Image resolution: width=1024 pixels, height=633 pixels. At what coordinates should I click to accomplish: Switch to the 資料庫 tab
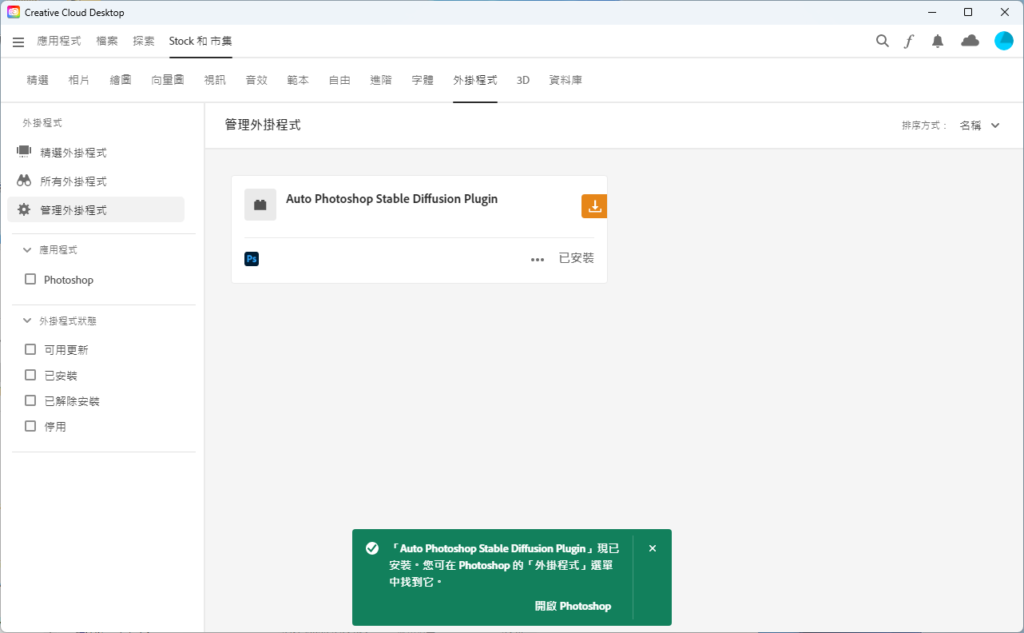click(x=566, y=80)
